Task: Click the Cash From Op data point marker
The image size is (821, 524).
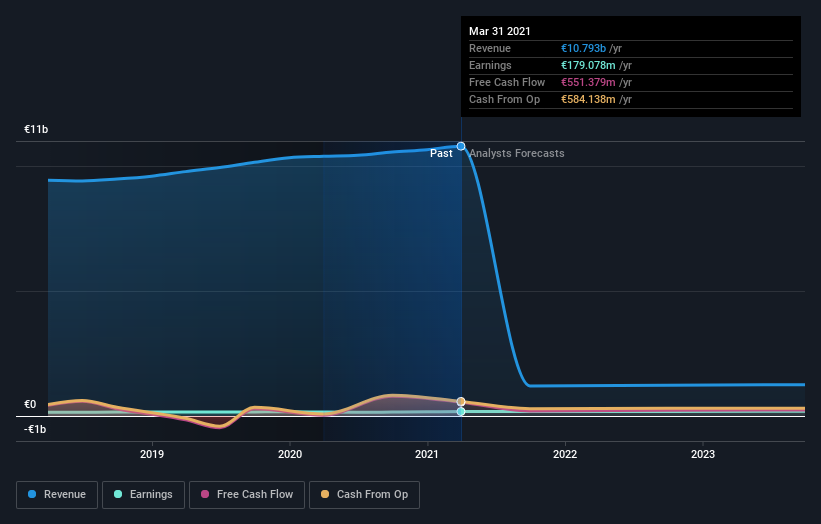Action: coord(461,402)
